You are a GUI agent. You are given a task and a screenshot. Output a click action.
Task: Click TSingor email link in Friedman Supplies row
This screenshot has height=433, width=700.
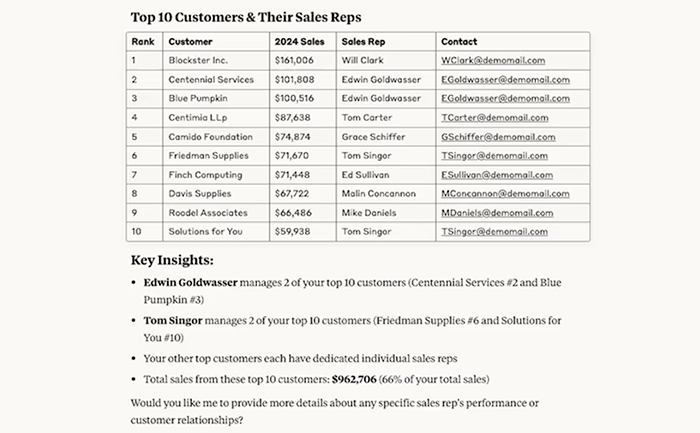point(494,155)
